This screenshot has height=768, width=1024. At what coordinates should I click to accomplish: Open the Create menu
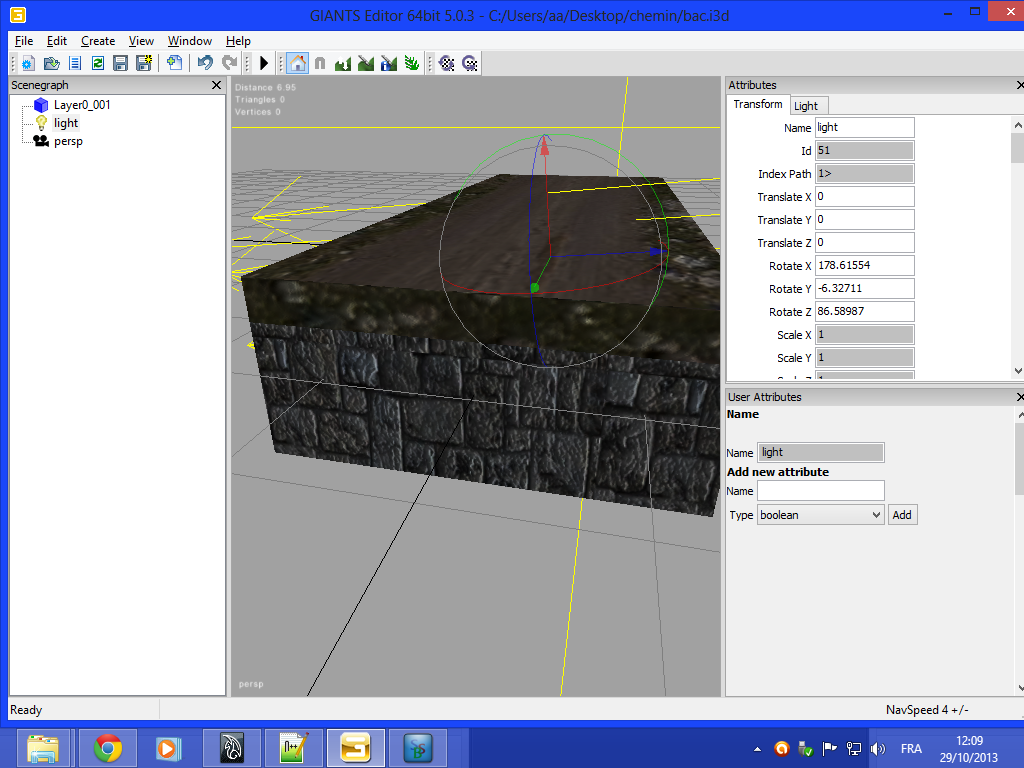98,40
